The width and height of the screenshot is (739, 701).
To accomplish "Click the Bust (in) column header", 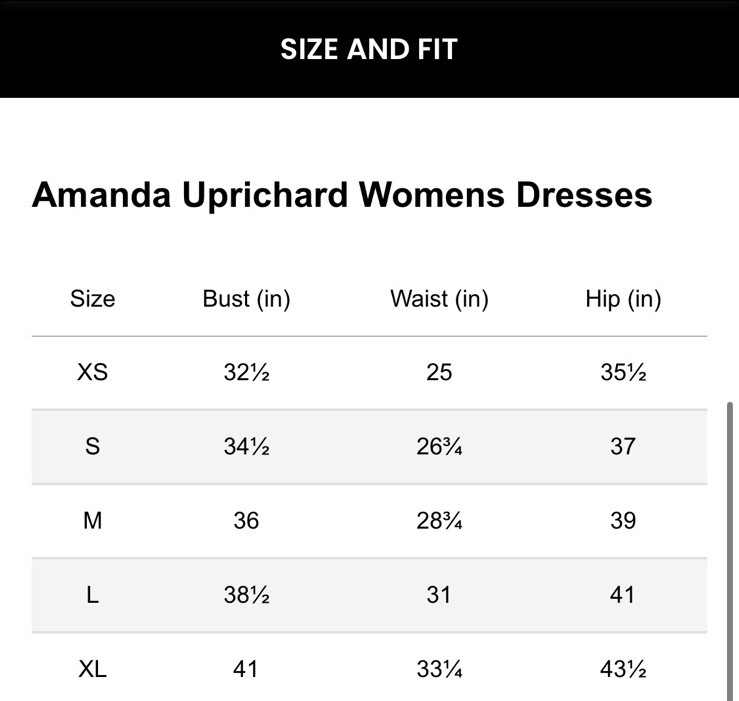I will pos(246,298).
